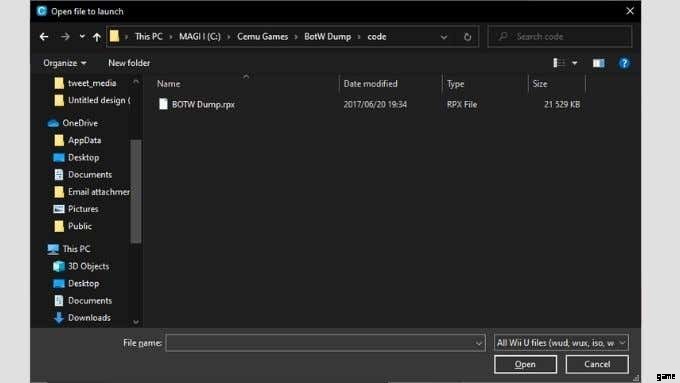The height and width of the screenshot is (383, 680).
Task: Jump to BotW Dump in path
Action: pos(327,36)
